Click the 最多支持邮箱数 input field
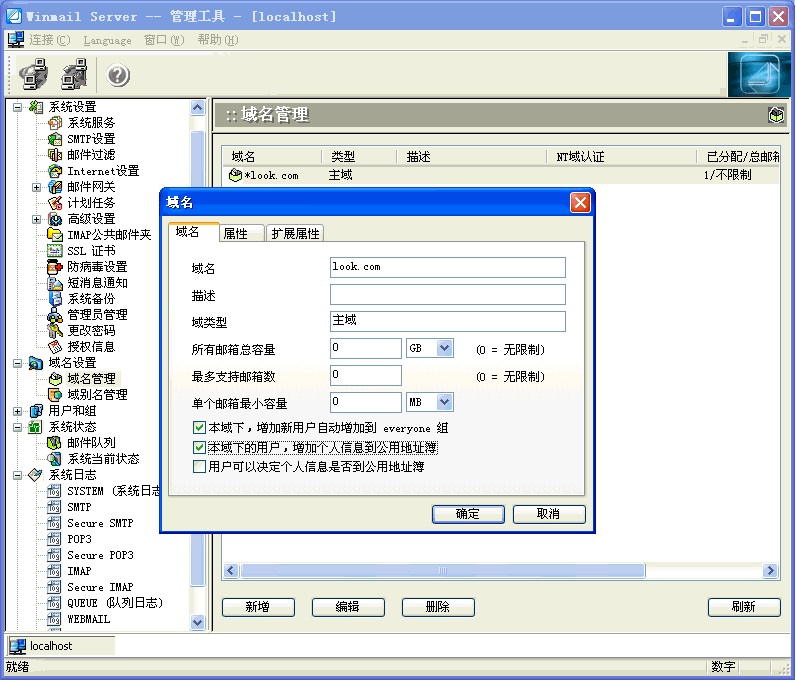 365,375
